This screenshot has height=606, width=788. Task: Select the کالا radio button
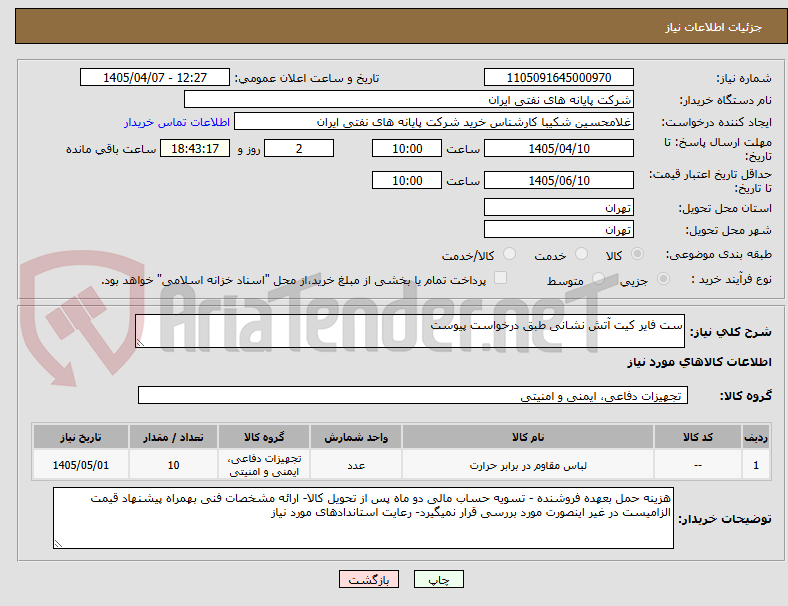tap(637, 254)
